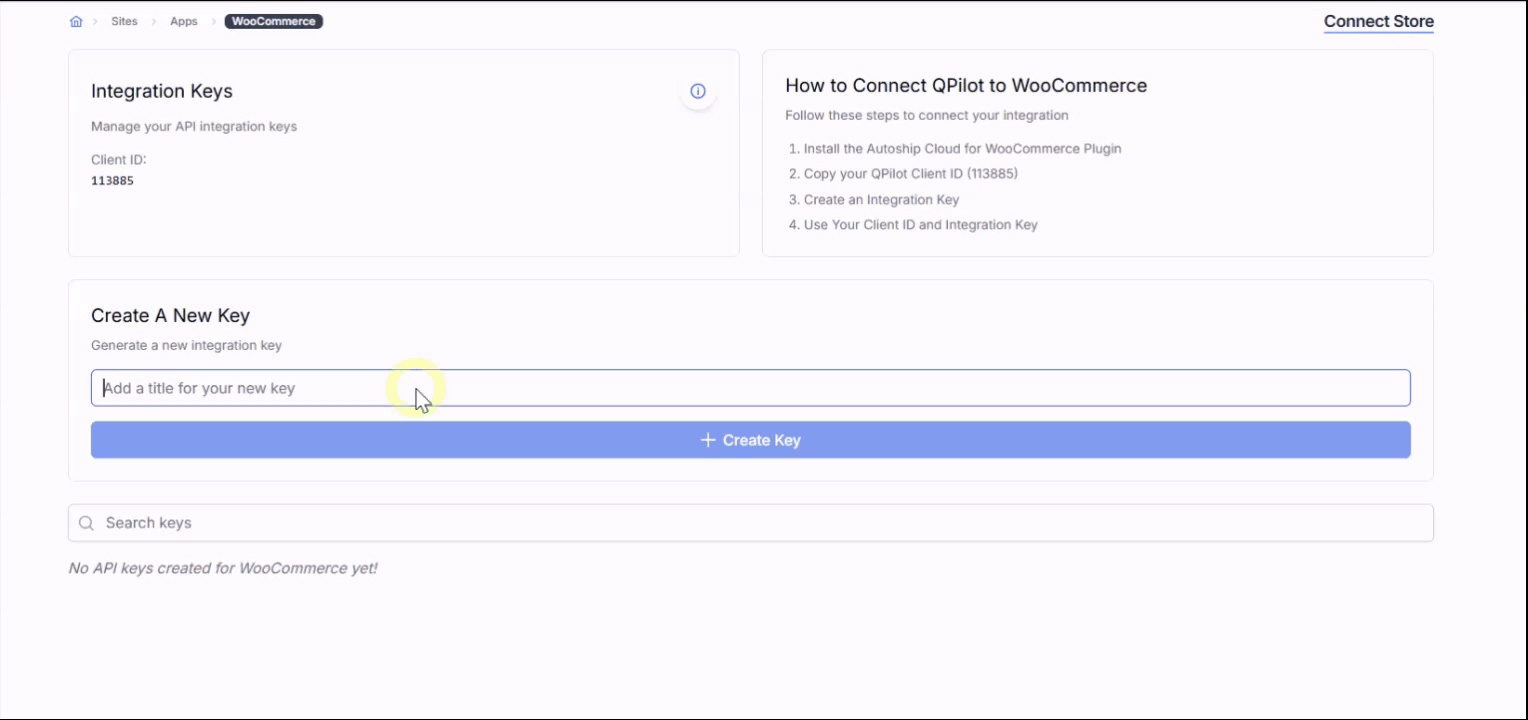
Task: Focus the new key title field
Action: (751, 388)
